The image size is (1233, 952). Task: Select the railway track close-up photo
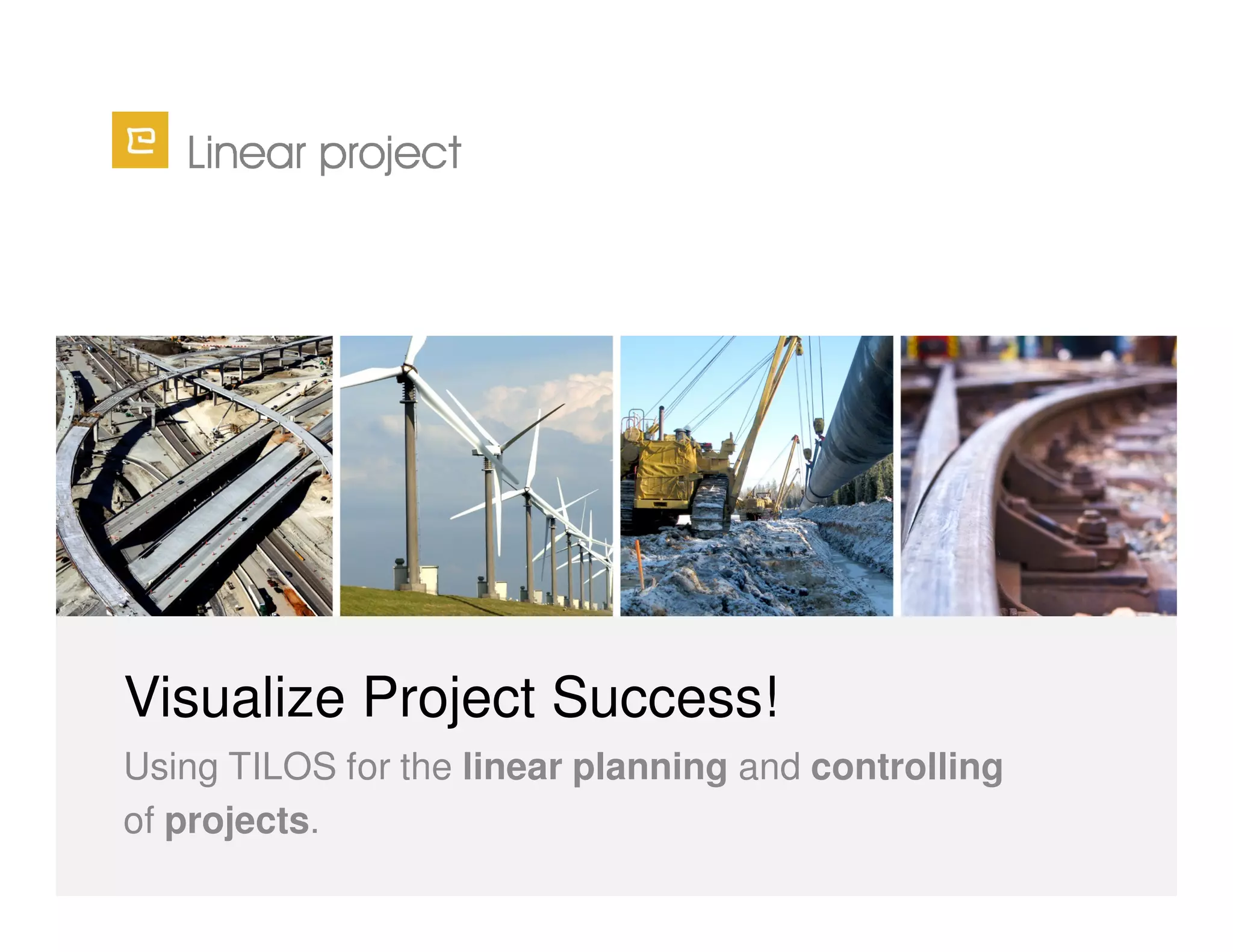tap(1038, 475)
